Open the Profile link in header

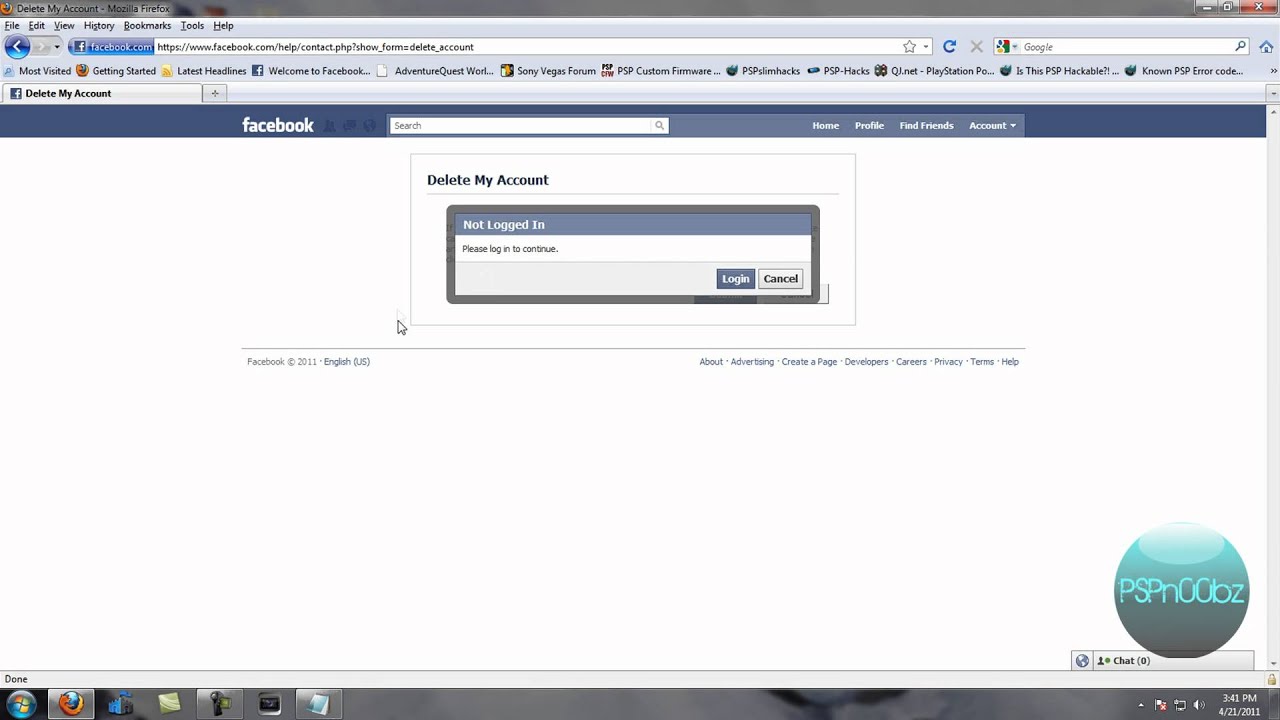(869, 125)
